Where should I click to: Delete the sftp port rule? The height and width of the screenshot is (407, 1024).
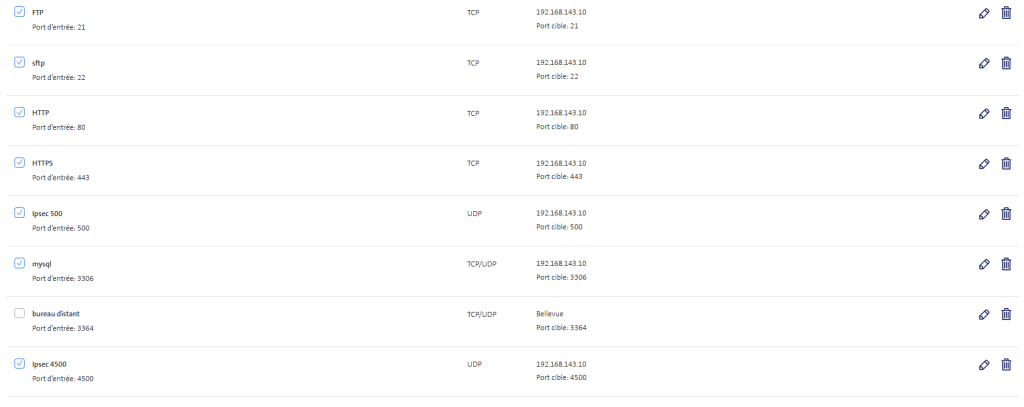click(x=1006, y=63)
